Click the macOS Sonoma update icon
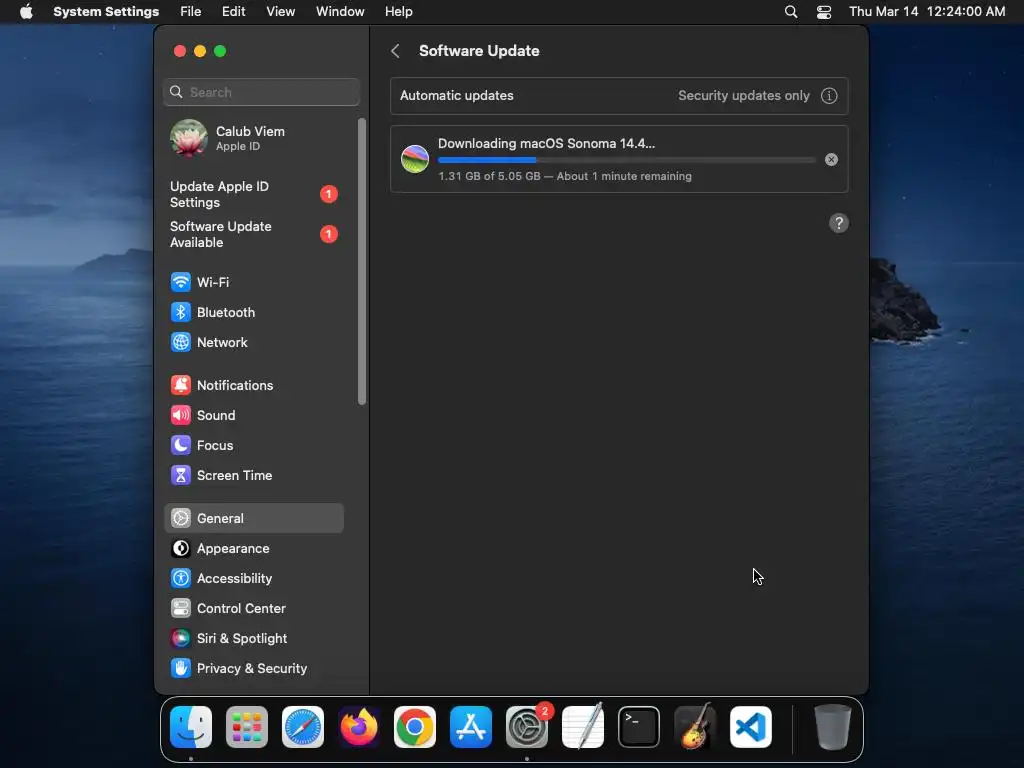The width and height of the screenshot is (1024, 768). (x=415, y=159)
